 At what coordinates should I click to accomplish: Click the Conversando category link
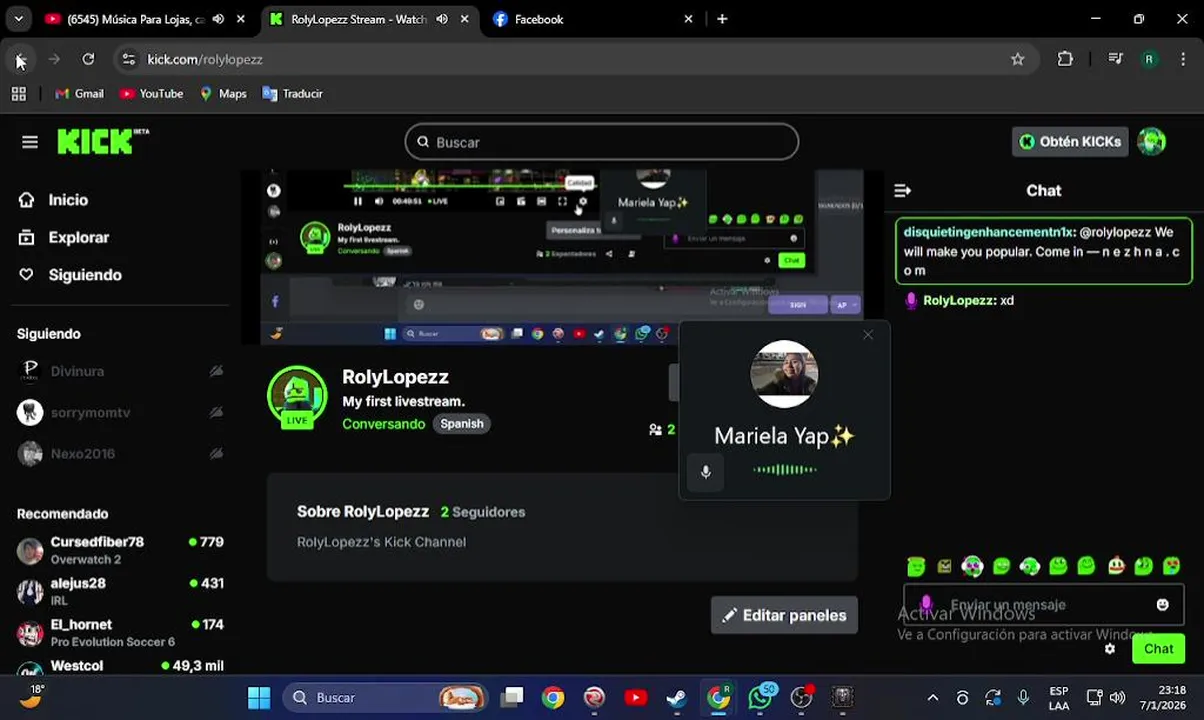point(384,424)
